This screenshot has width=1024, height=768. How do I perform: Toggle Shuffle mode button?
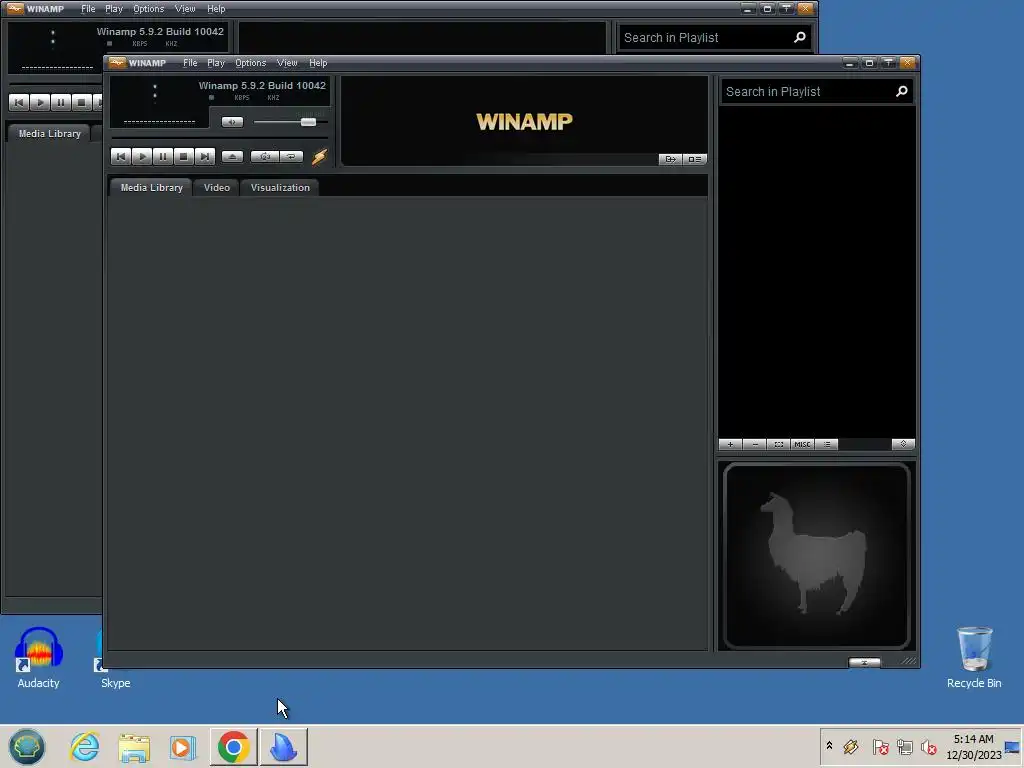(264, 157)
